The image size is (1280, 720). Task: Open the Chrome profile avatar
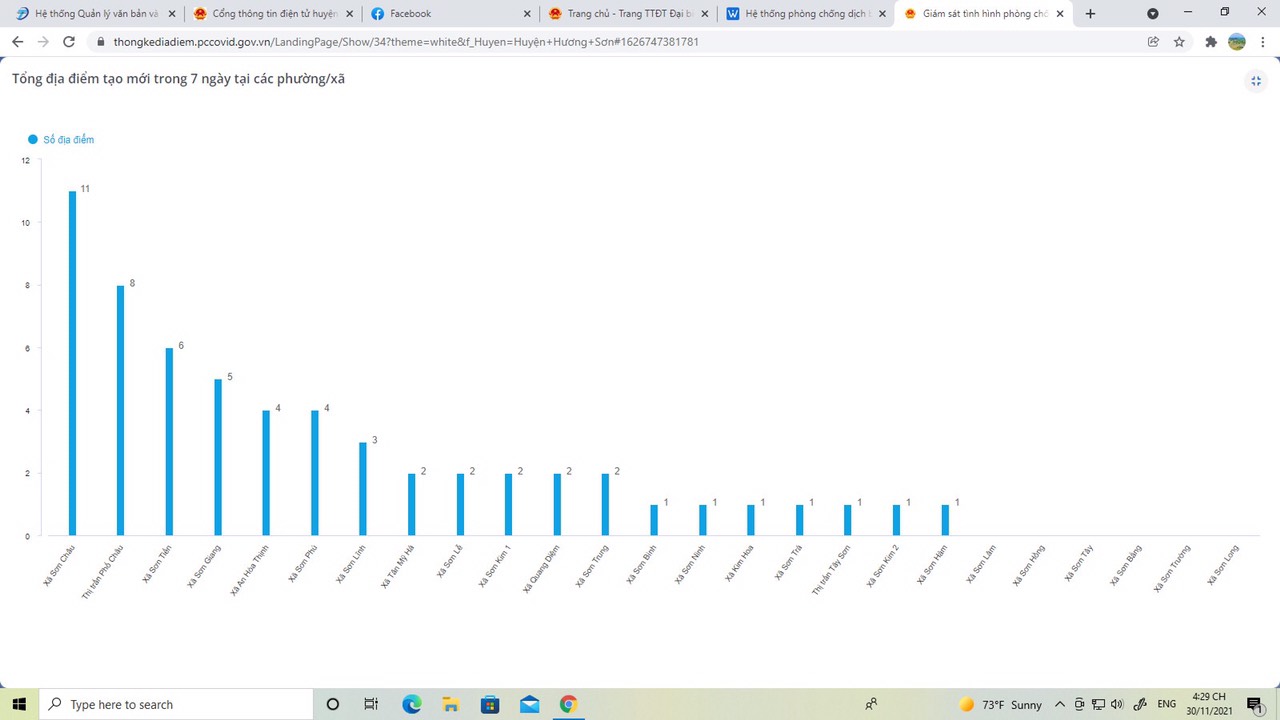(x=1237, y=42)
